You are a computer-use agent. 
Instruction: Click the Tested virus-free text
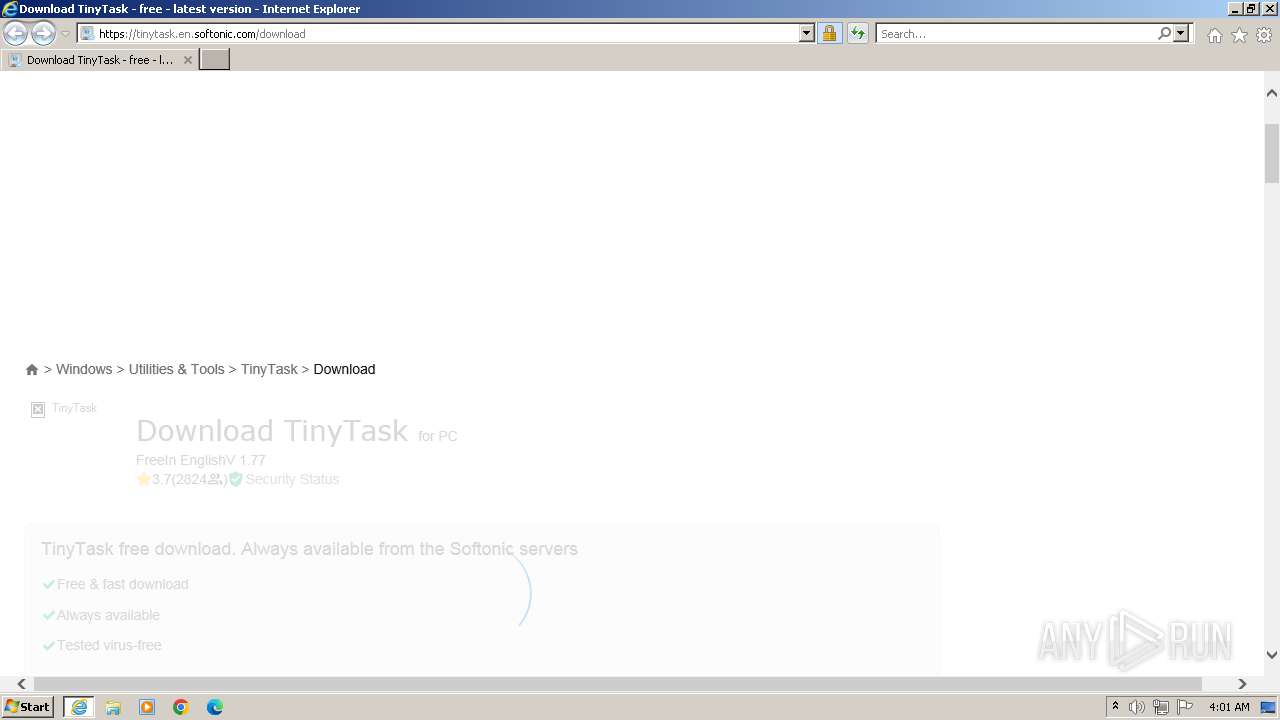tap(109, 645)
